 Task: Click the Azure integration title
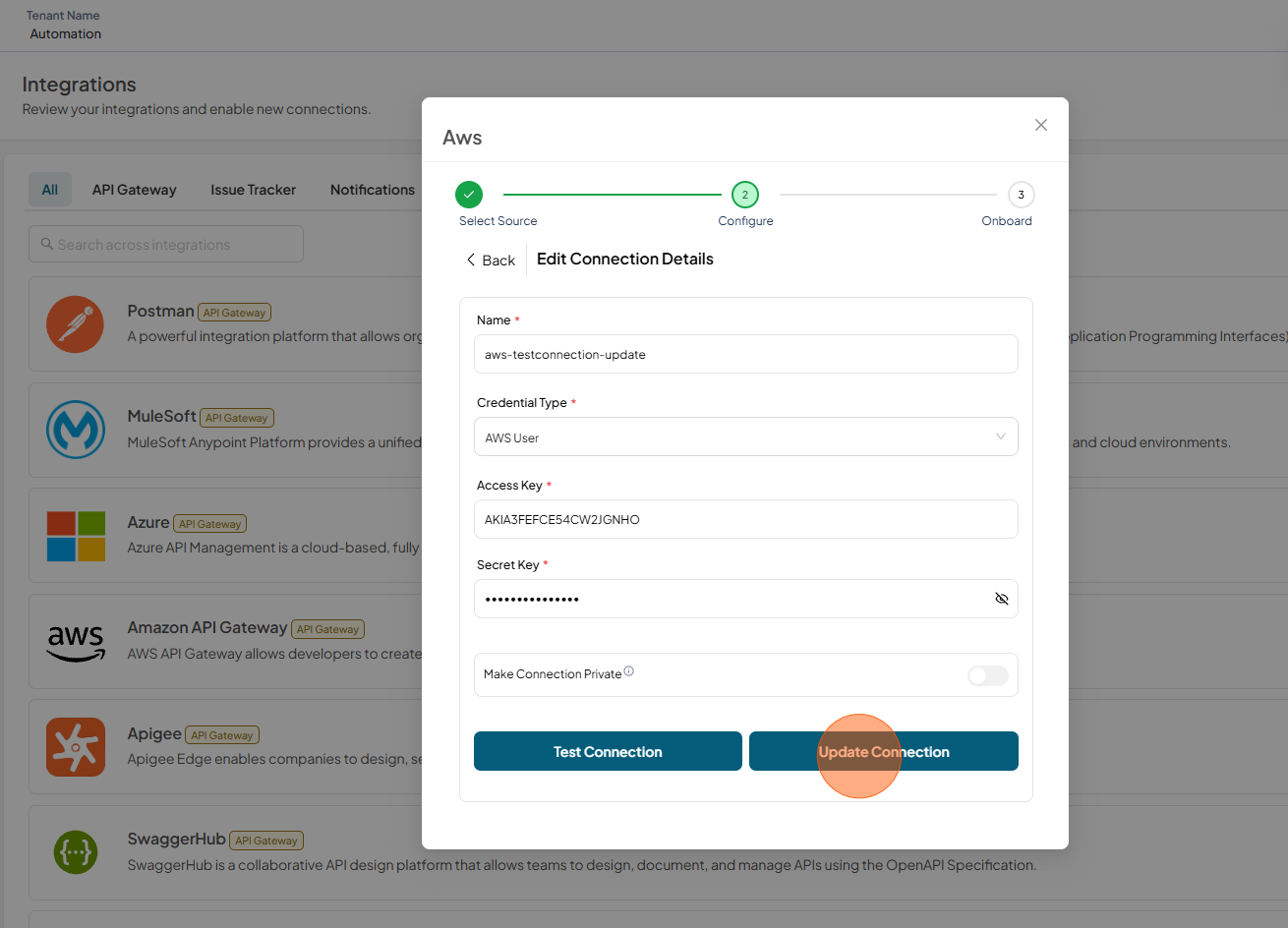click(x=148, y=522)
